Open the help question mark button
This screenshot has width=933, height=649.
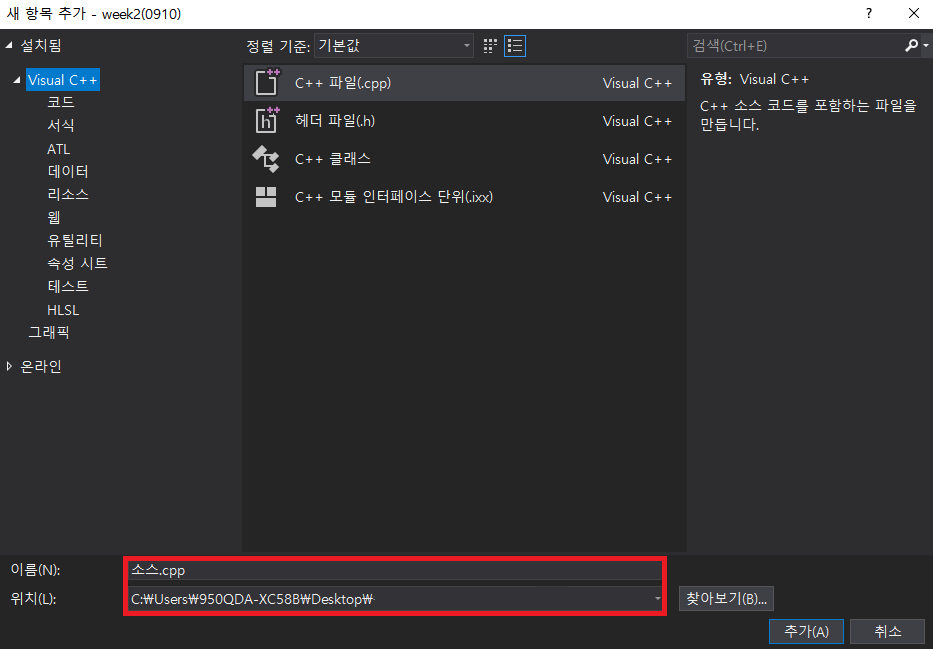(869, 13)
